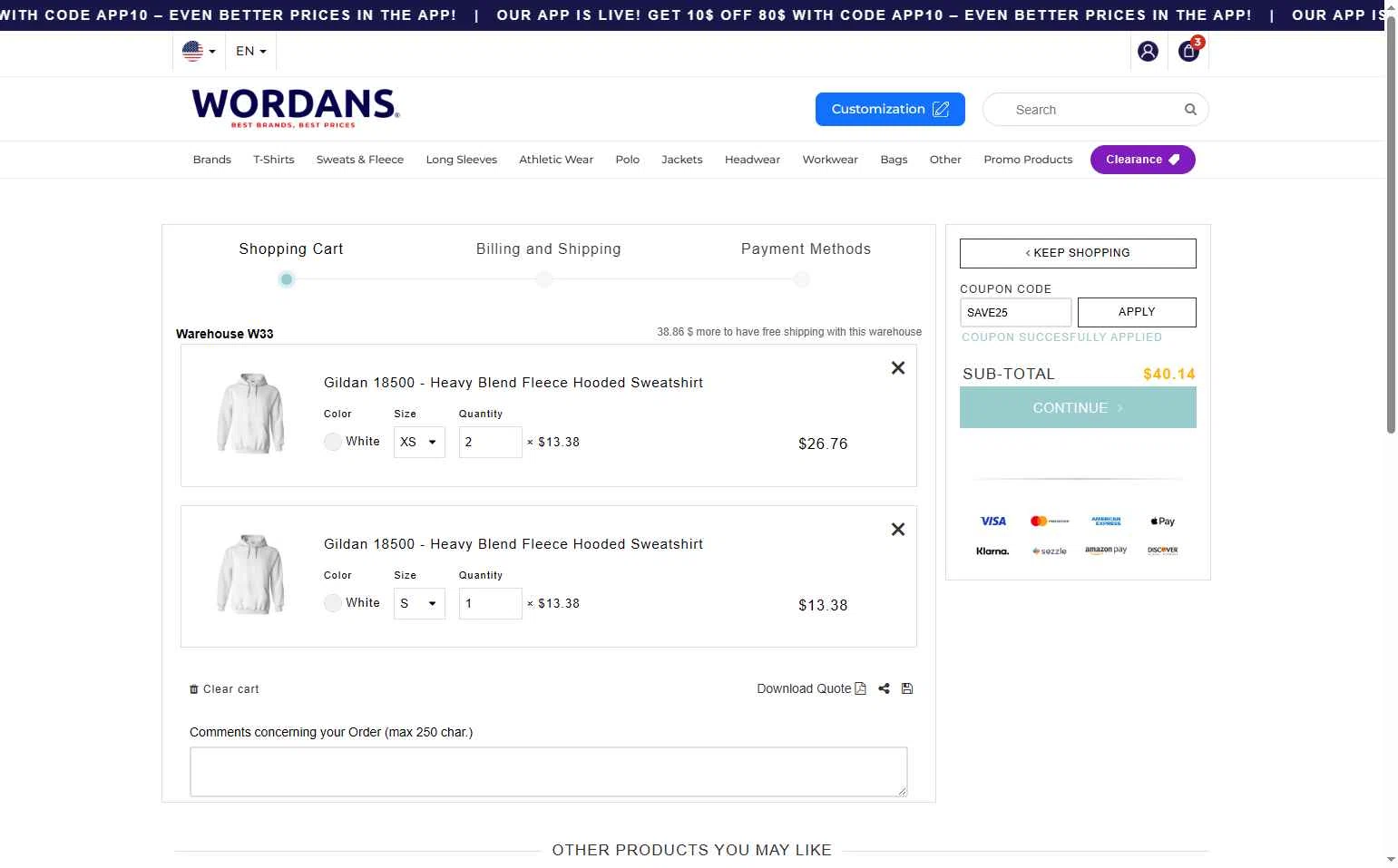
Task: Click the Continue checkout button
Action: click(x=1078, y=408)
